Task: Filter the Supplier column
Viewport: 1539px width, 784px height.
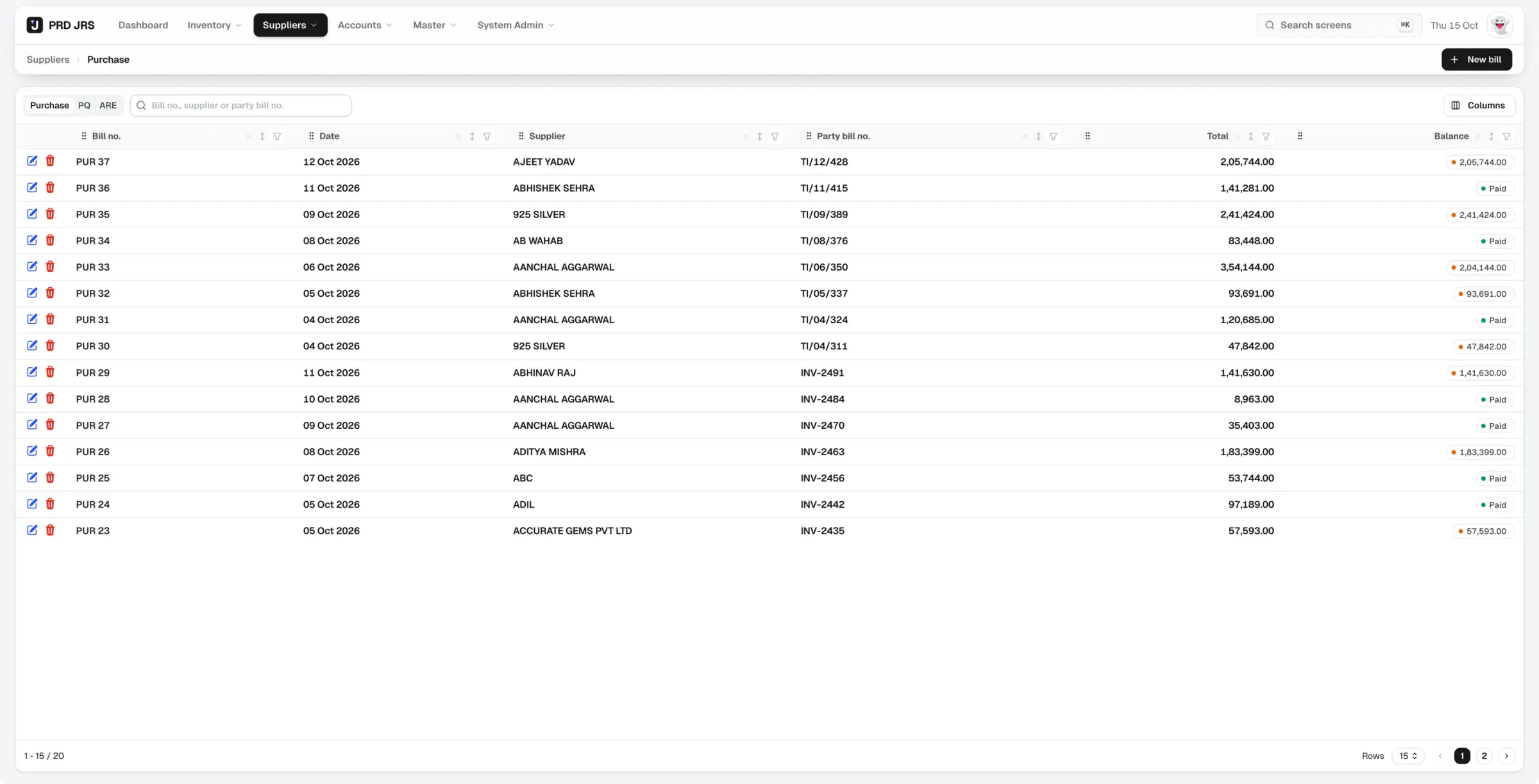Action: click(x=775, y=137)
